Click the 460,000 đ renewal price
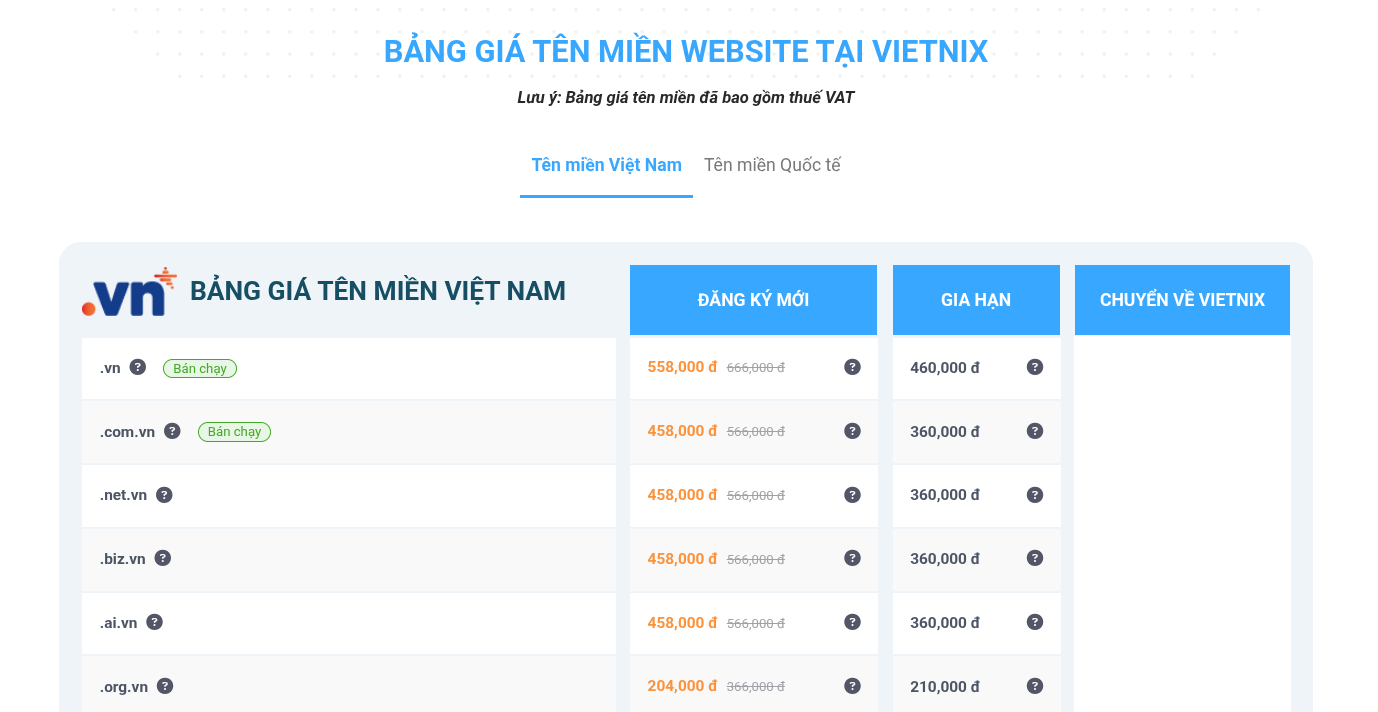The height and width of the screenshot is (712, 1378). point(945,368)
